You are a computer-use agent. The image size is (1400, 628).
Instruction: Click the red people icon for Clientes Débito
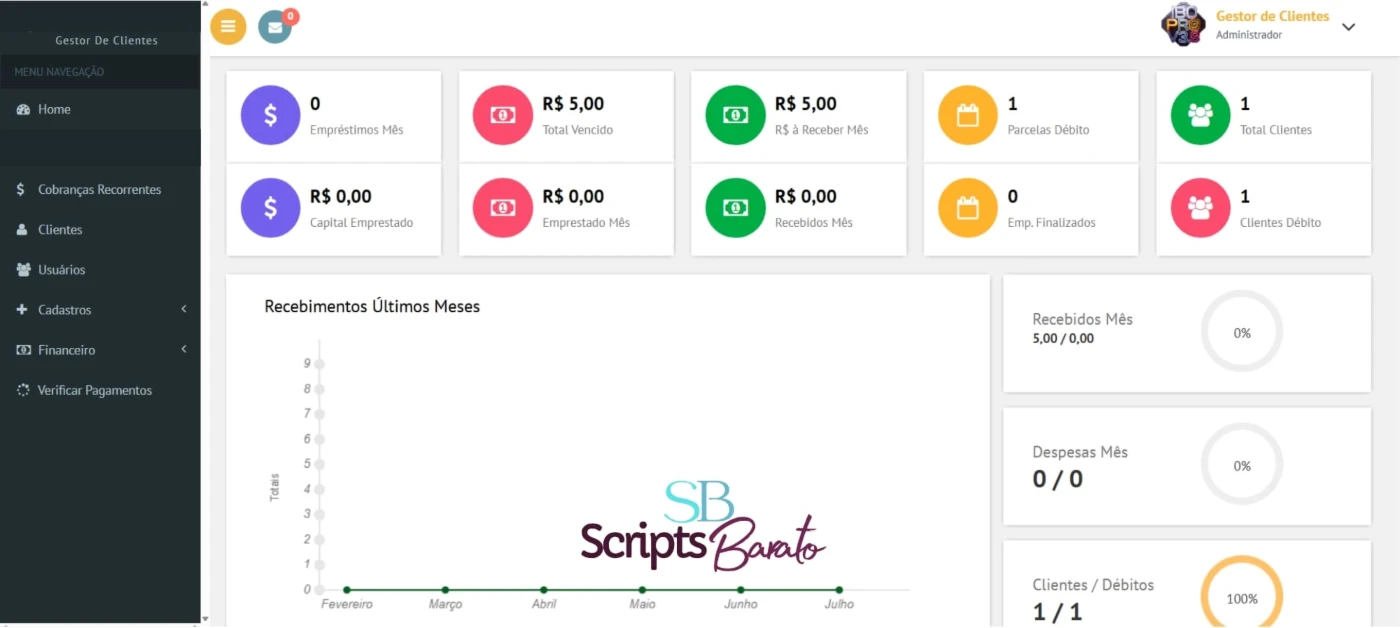coord(1200,208)
